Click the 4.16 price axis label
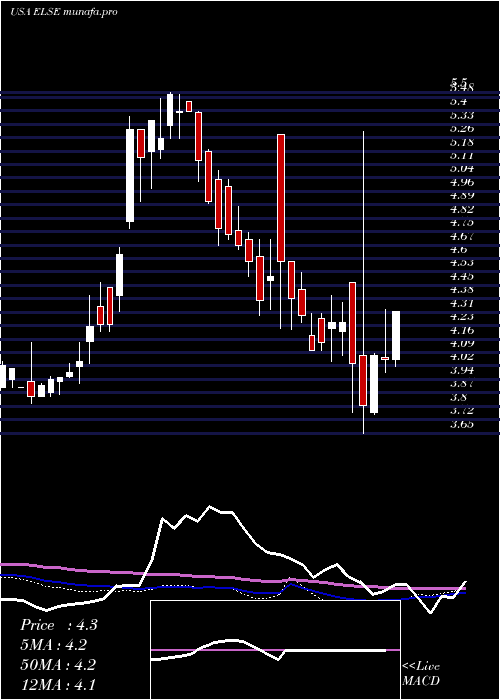Image resolution: width=500 pixels, height=700 pixels. [462, 330]
